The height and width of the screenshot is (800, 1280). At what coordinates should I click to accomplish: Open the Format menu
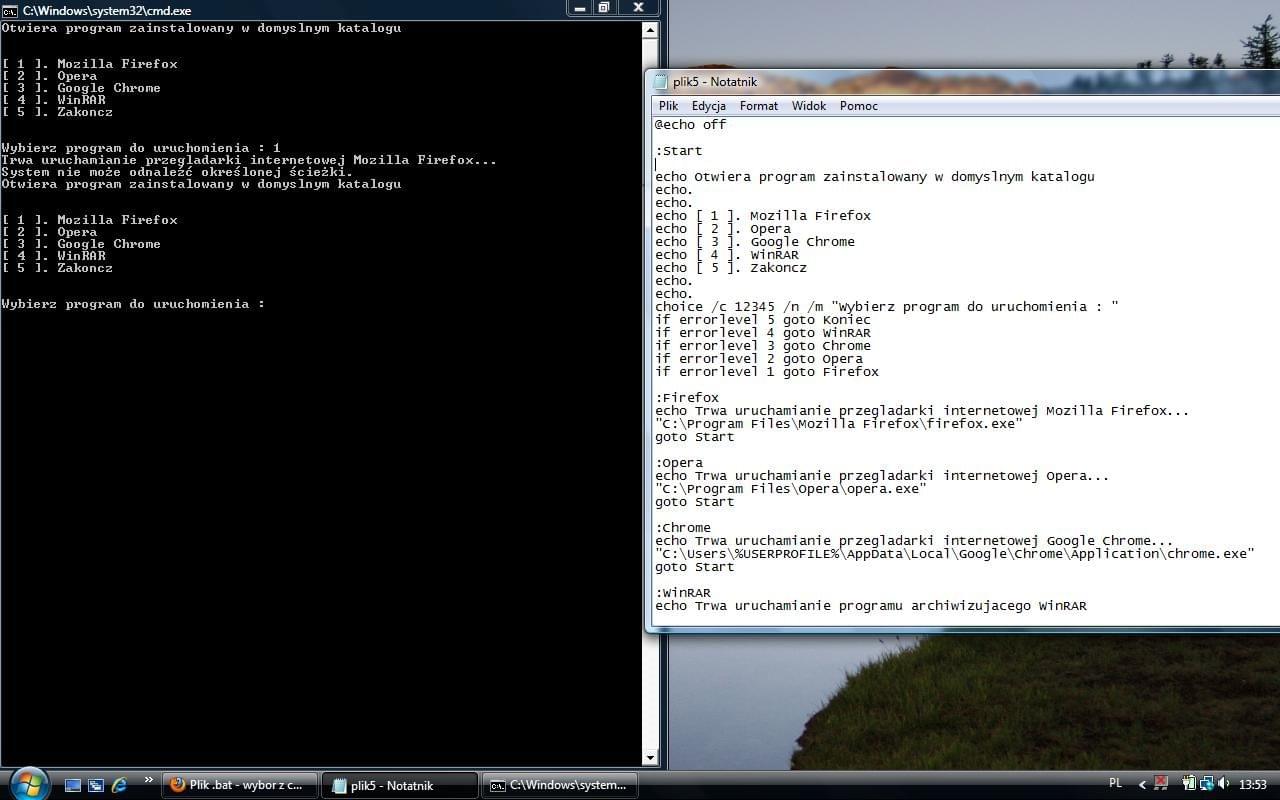tap(759, 106)
